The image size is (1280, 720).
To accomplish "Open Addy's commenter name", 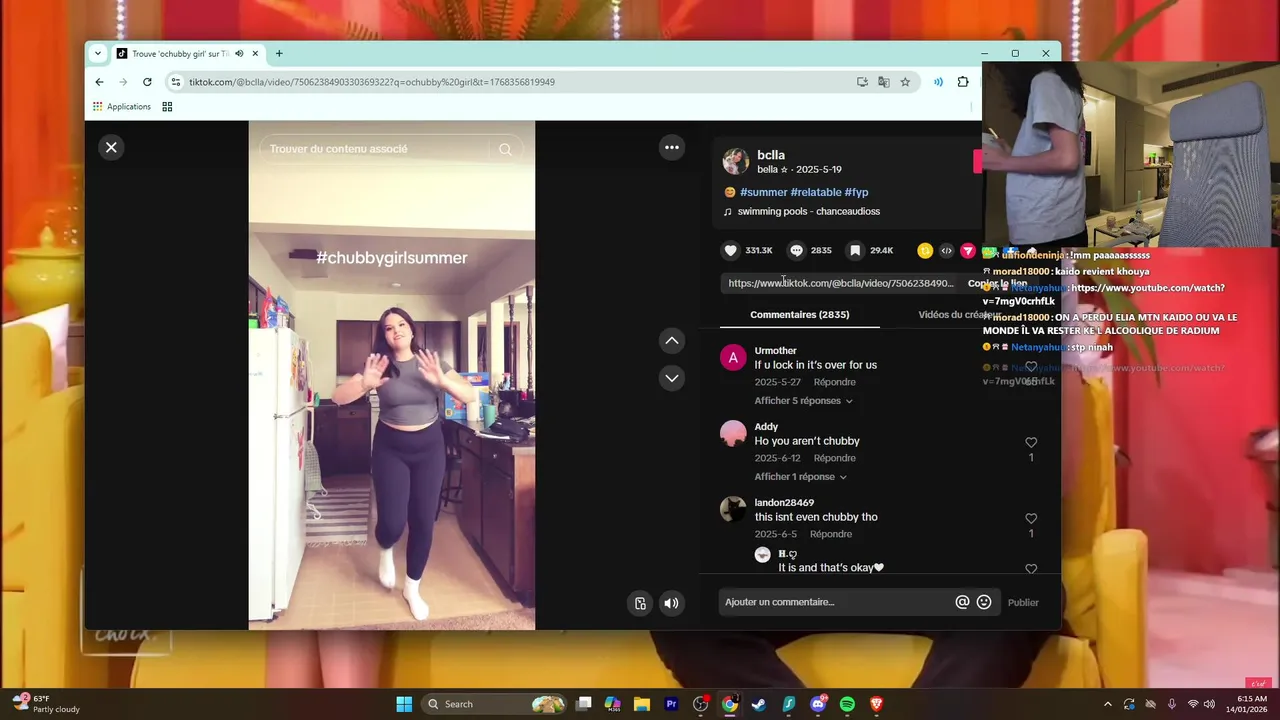I will 766,427.
